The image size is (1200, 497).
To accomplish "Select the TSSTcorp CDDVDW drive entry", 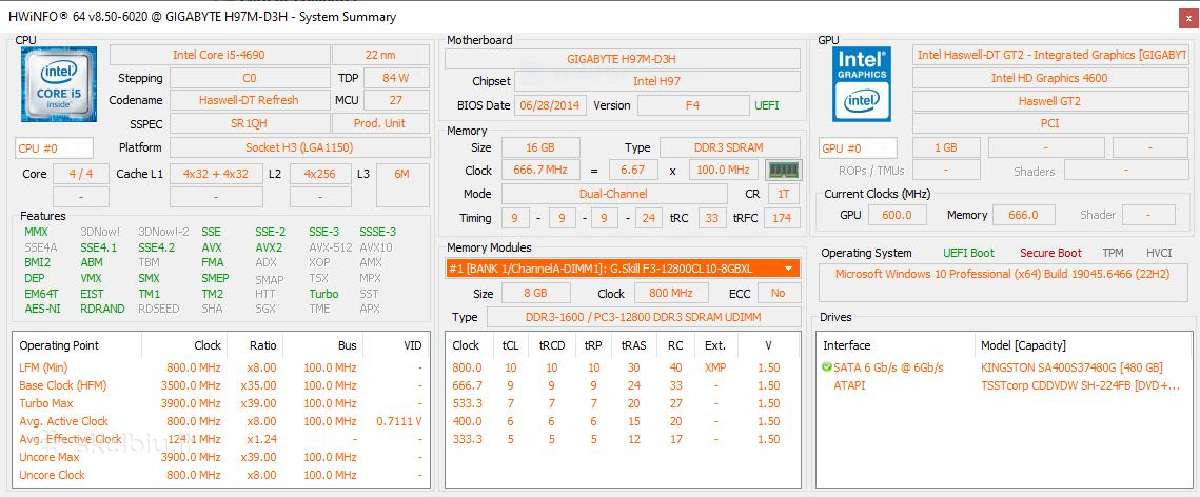I will point(1080,386).
